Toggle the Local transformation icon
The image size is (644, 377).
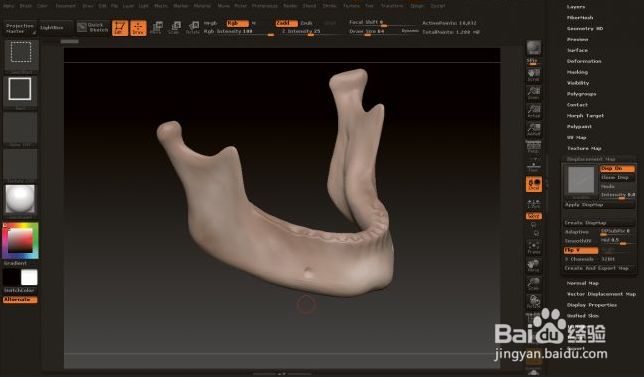[534, 184]
